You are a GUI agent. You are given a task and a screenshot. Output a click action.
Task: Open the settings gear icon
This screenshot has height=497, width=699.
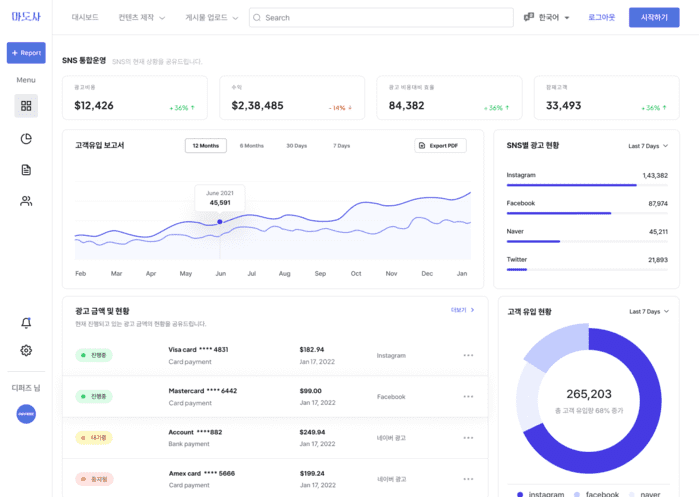(x=26, y=351)
